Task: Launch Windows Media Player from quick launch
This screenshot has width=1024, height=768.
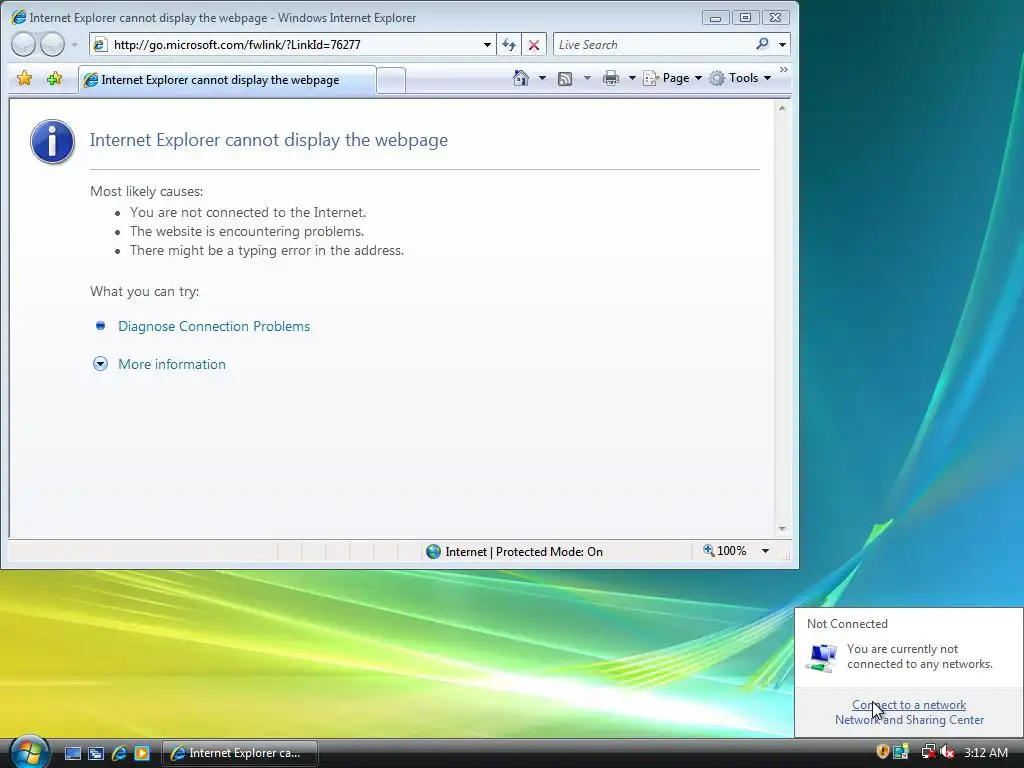Action: click(x=142, y=753)
